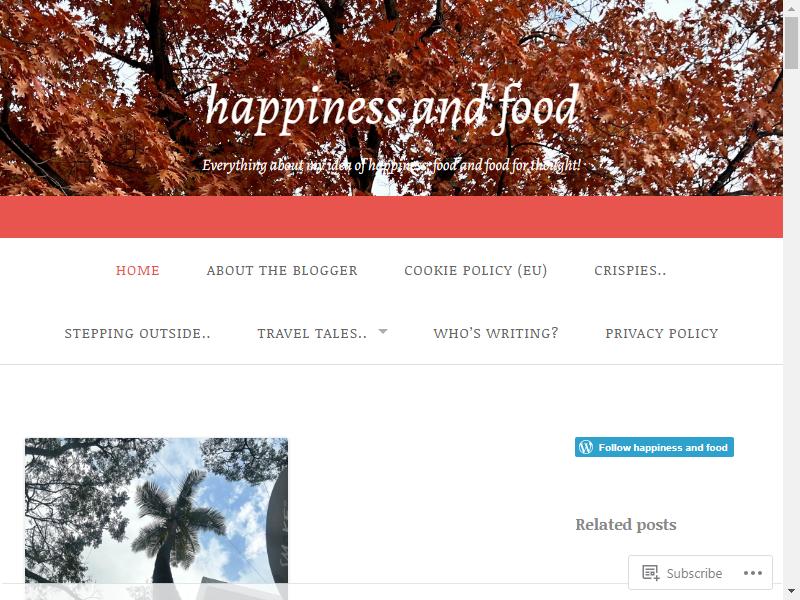Screen dimensions: 800x600
Task: Open the Who's Writing? page
Action: pos(496,333)
